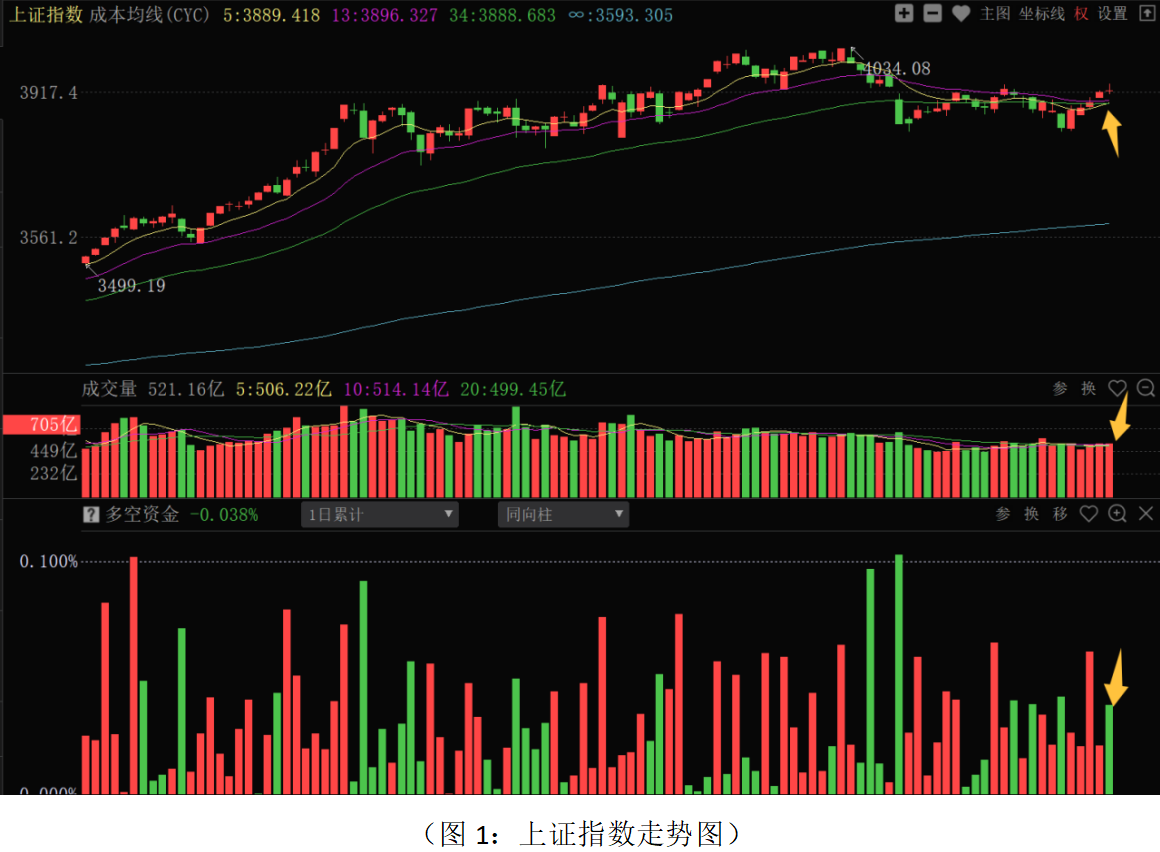Click the 成本均线(CYC) indicator label

tap(150, 15)
